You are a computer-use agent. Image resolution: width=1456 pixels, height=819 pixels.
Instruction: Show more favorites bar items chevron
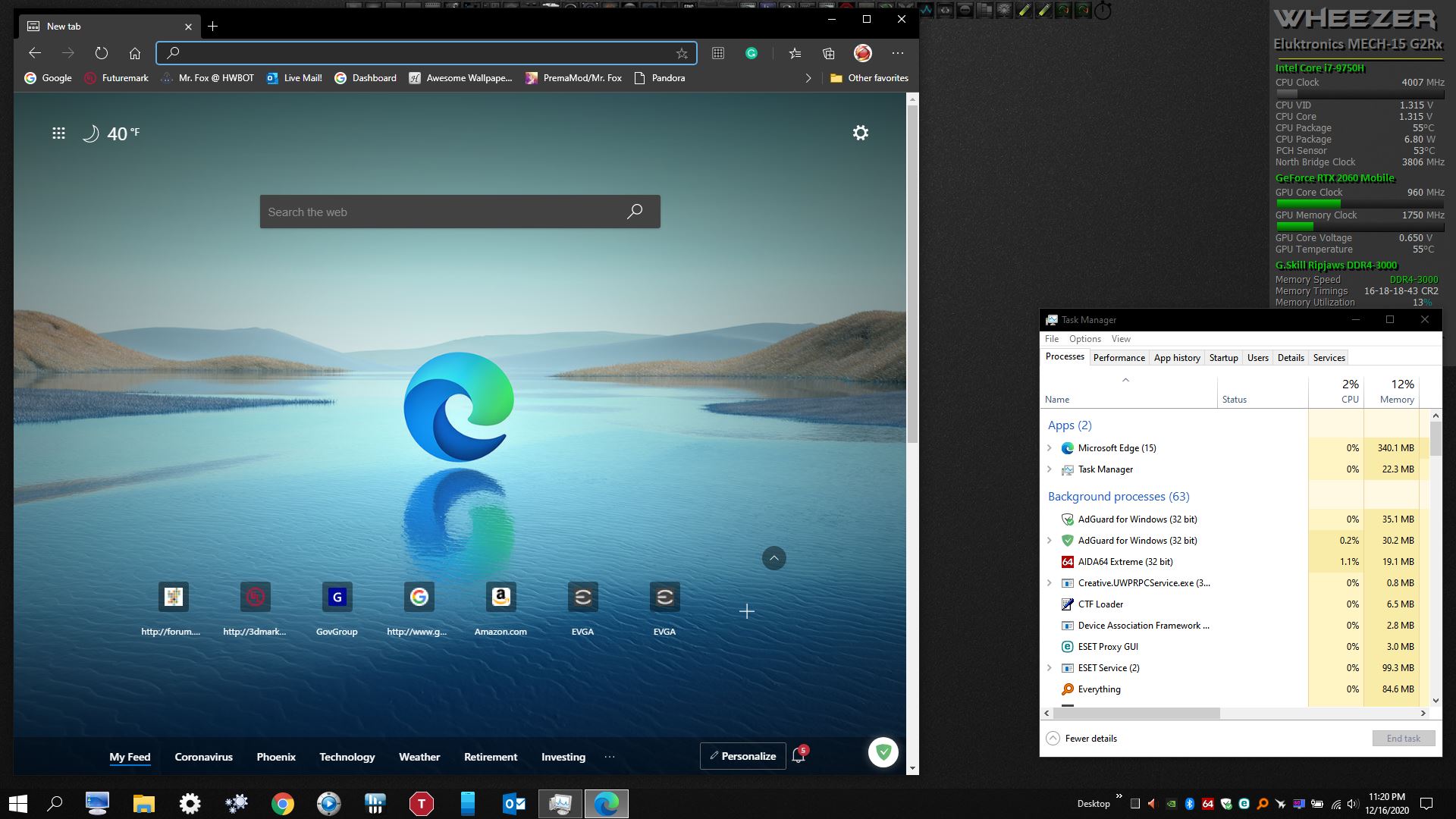(808, 78)
